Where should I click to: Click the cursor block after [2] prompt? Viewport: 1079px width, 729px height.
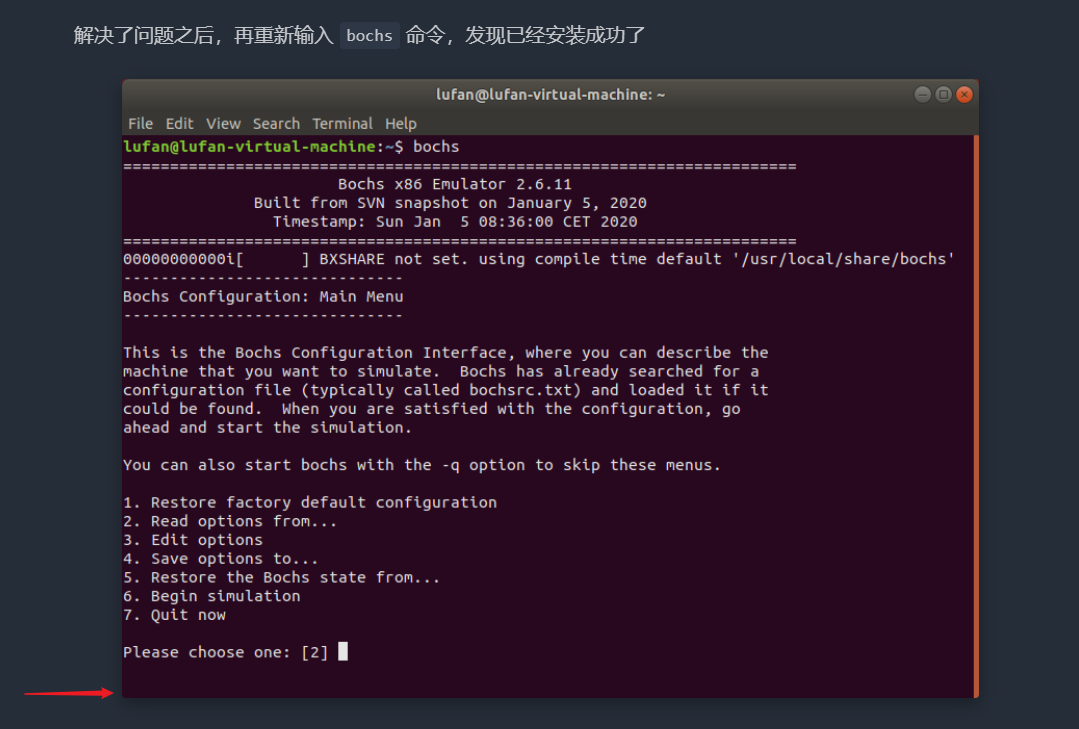tap(343, 652)
